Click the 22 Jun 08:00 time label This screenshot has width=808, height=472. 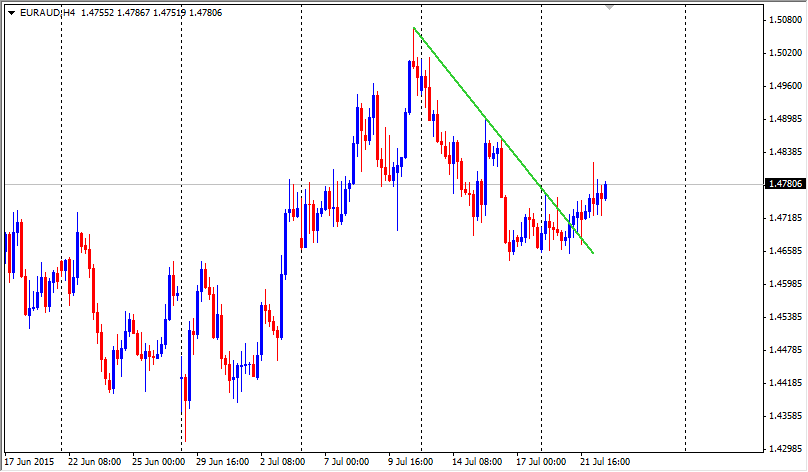click(94, 462)
